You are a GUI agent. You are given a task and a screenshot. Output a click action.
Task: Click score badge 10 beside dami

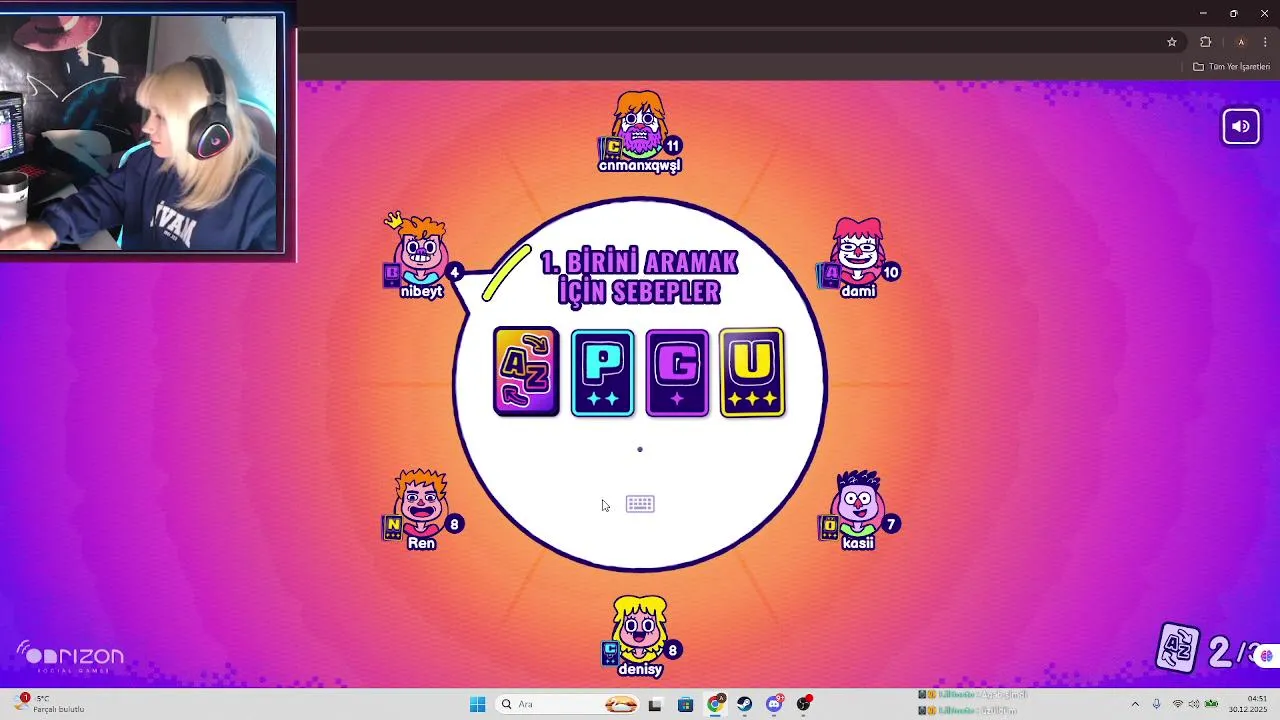[891, 272]
